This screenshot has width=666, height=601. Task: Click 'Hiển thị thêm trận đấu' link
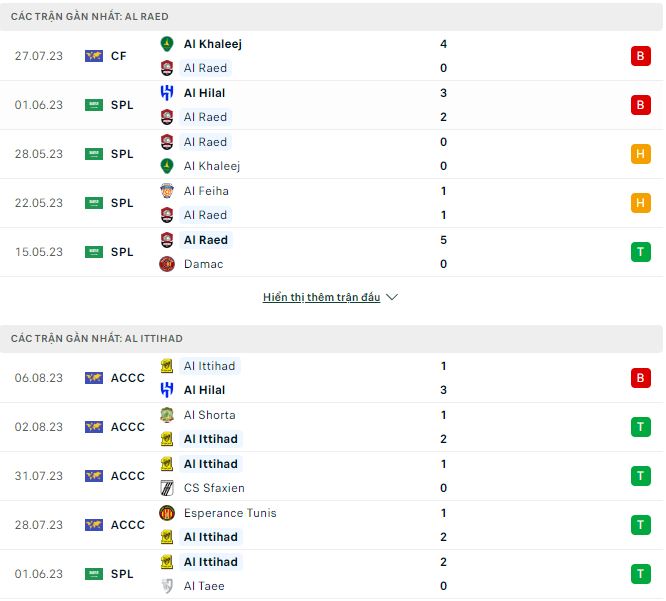(321, 298)
